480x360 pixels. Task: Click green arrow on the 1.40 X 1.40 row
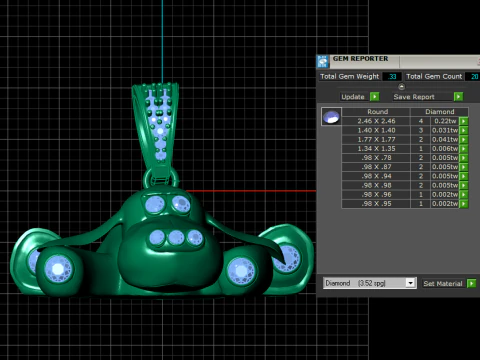point(464,130)
